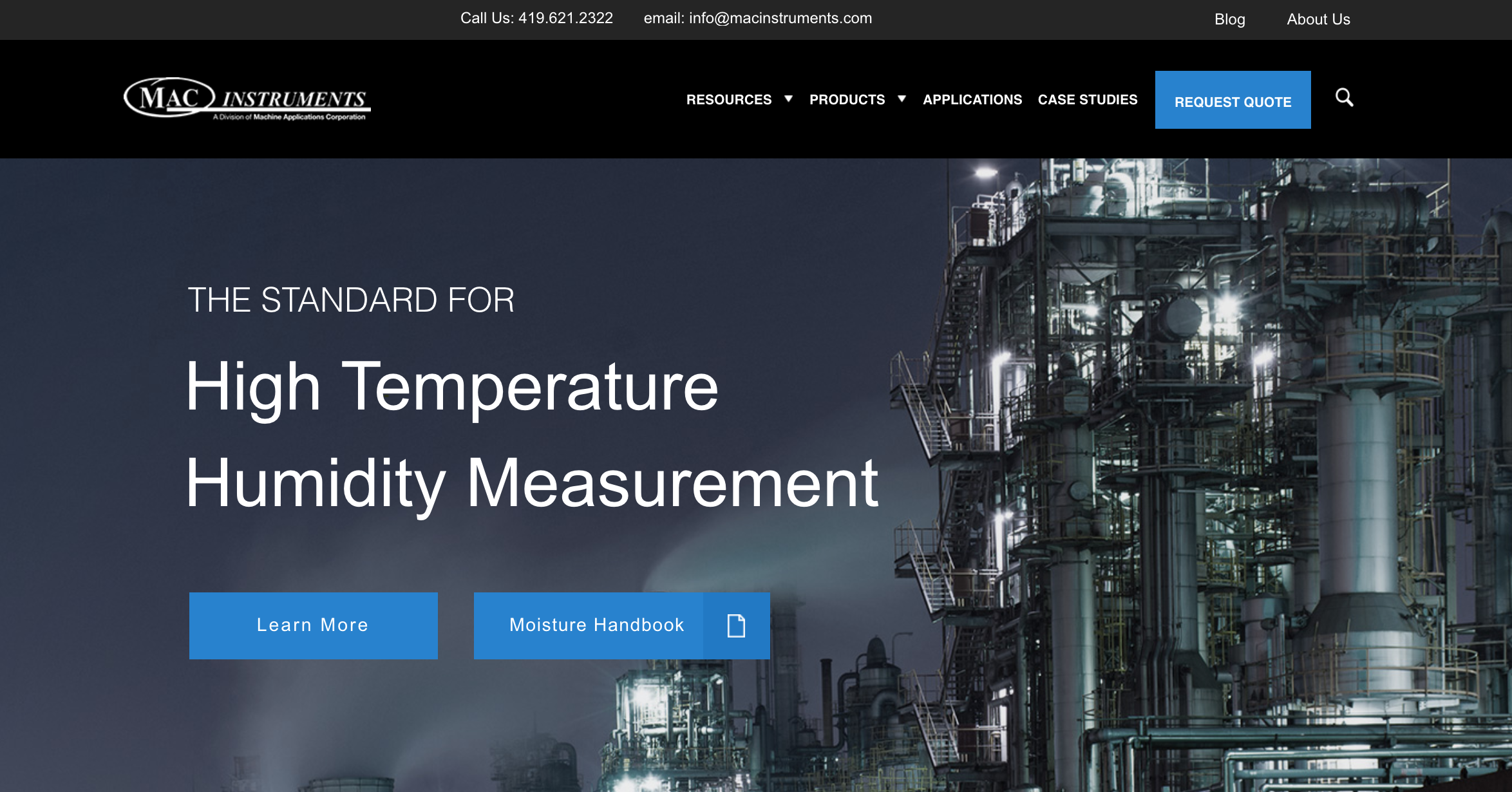
Task: Expand the Resources dropdown arrow
Action: coord(788,99)
